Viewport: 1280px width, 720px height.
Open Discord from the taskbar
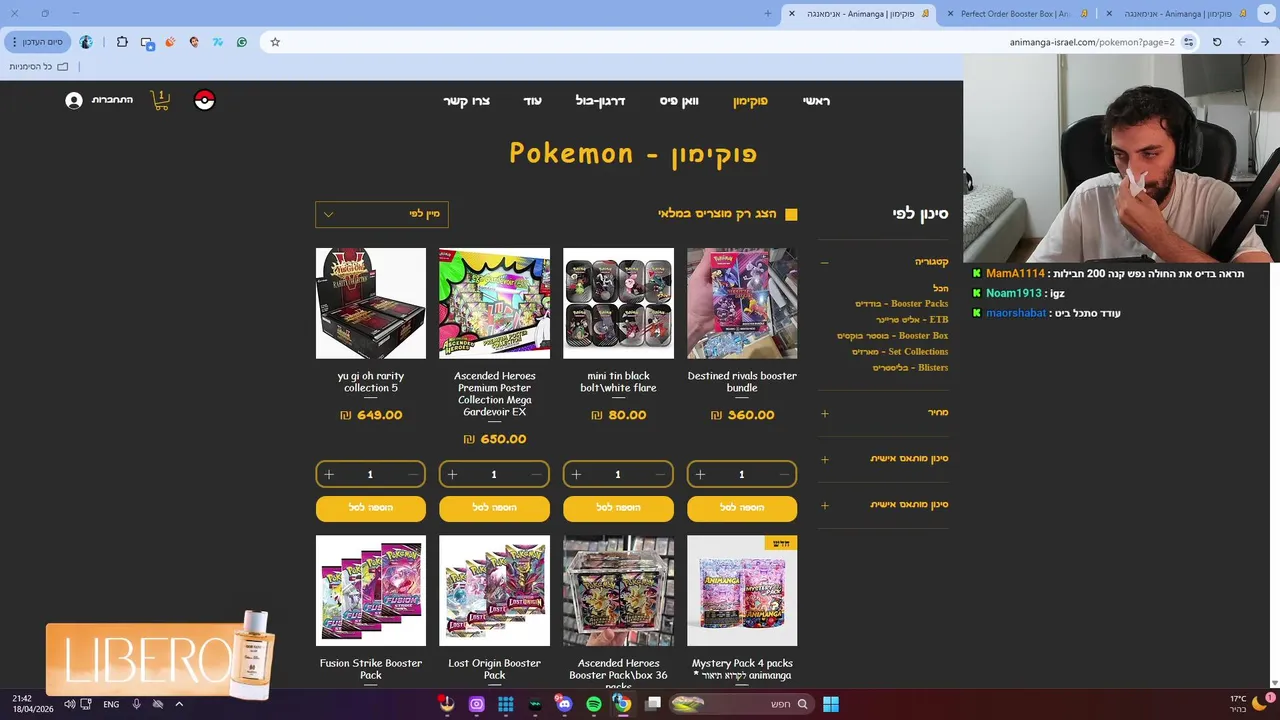(x=565, y=704)
